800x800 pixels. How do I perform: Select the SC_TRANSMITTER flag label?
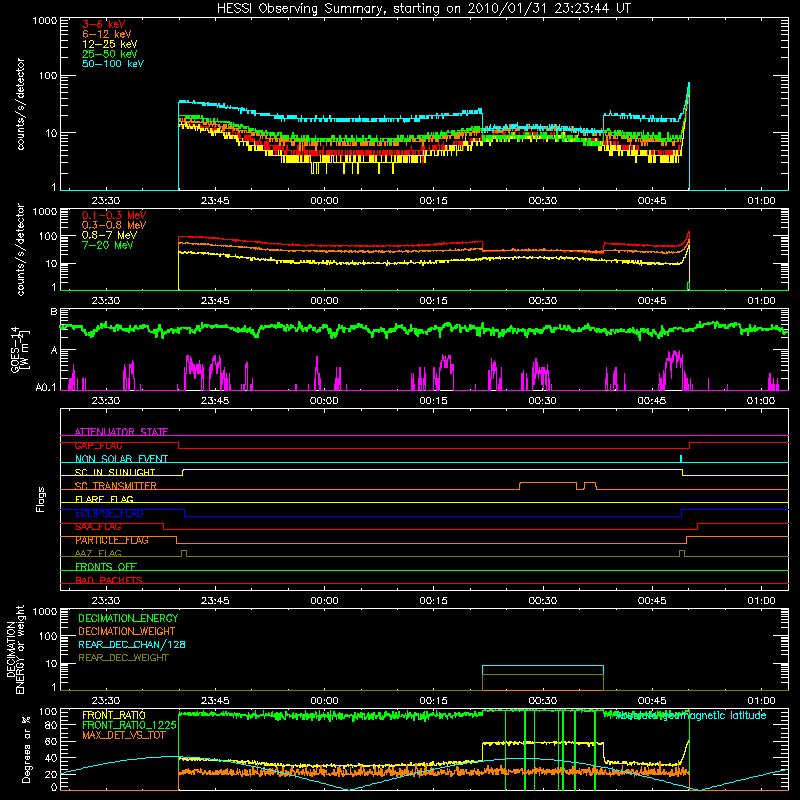click(x=115, y=486)
